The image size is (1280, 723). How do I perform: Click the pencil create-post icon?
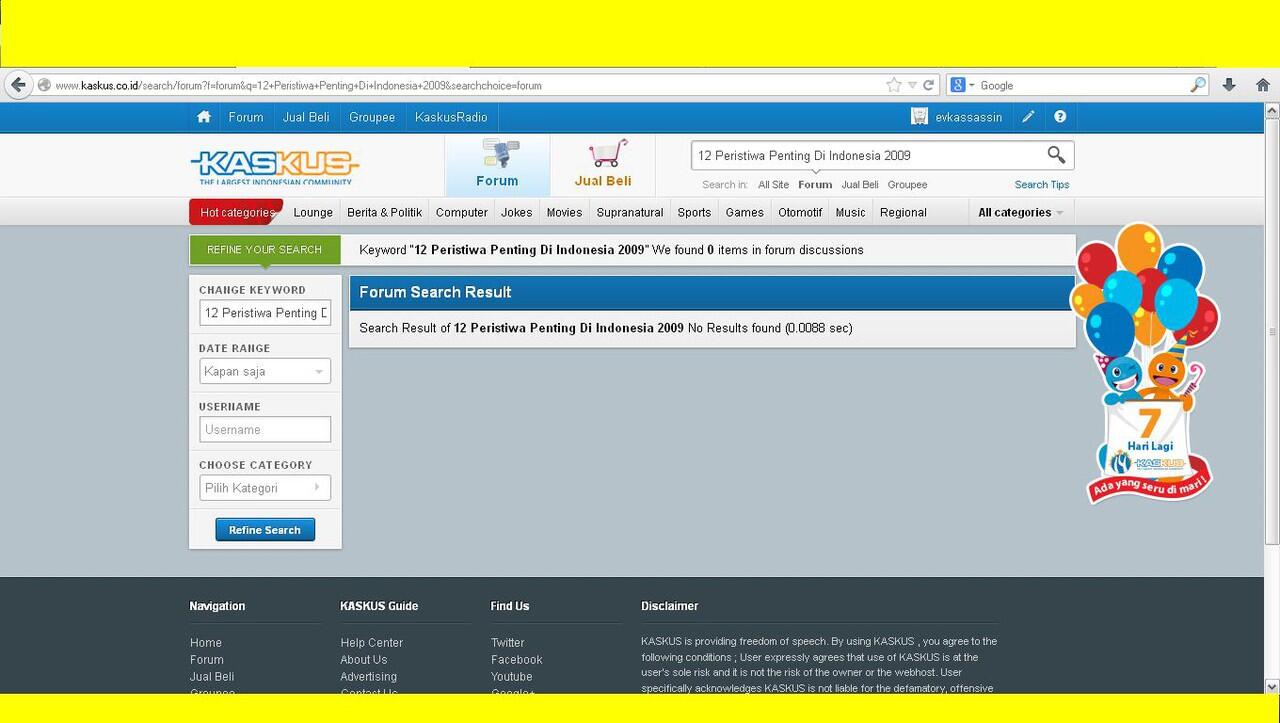pos(1028,117)
